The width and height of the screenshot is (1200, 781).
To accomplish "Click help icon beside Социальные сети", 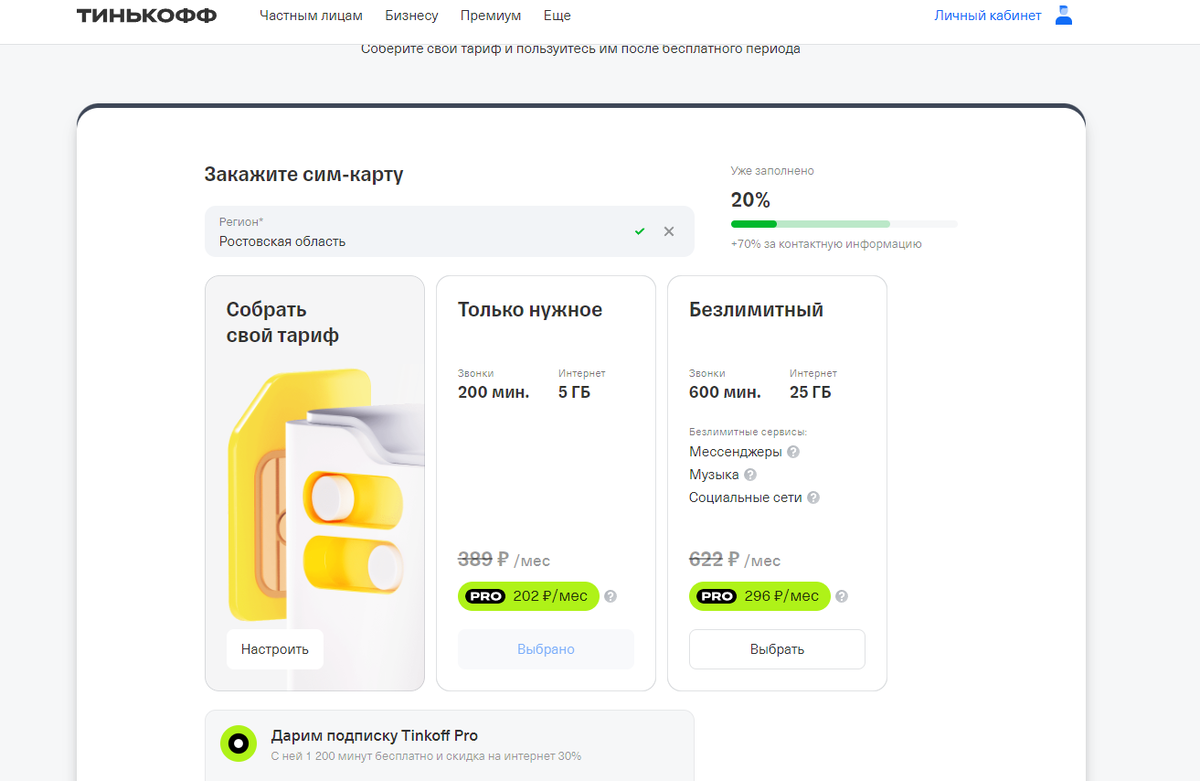I will 813,498.
